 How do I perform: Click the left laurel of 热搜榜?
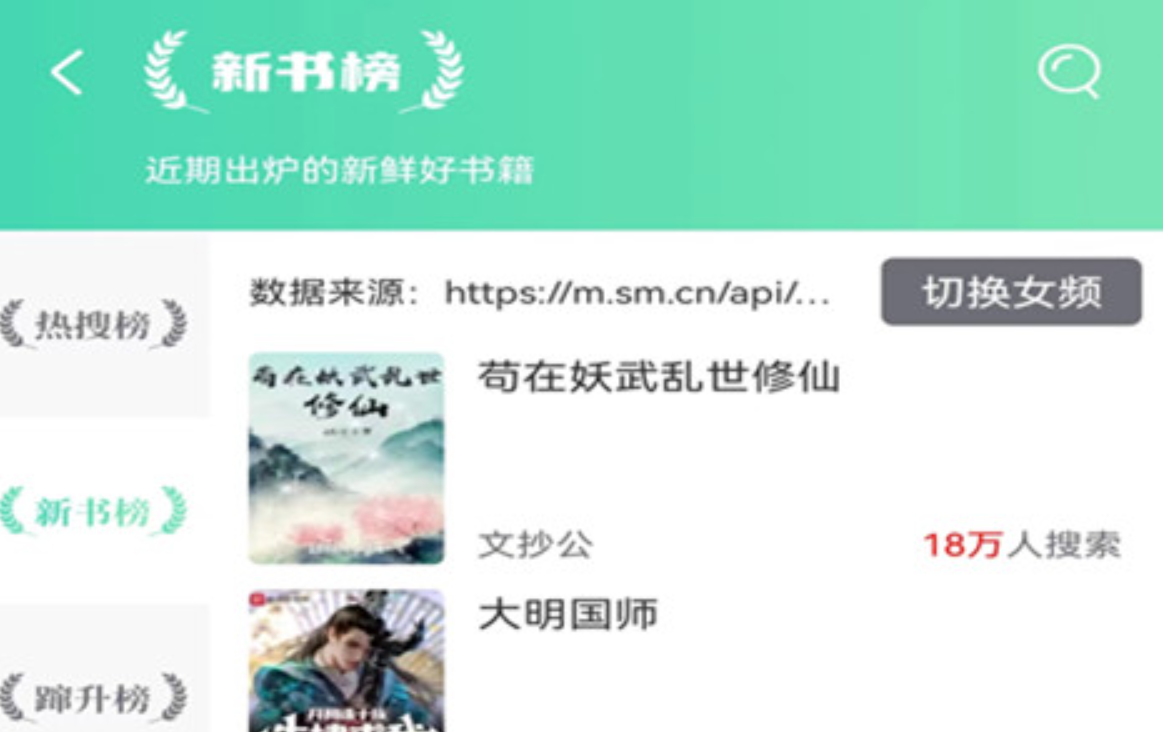click(x=14, y=324)
